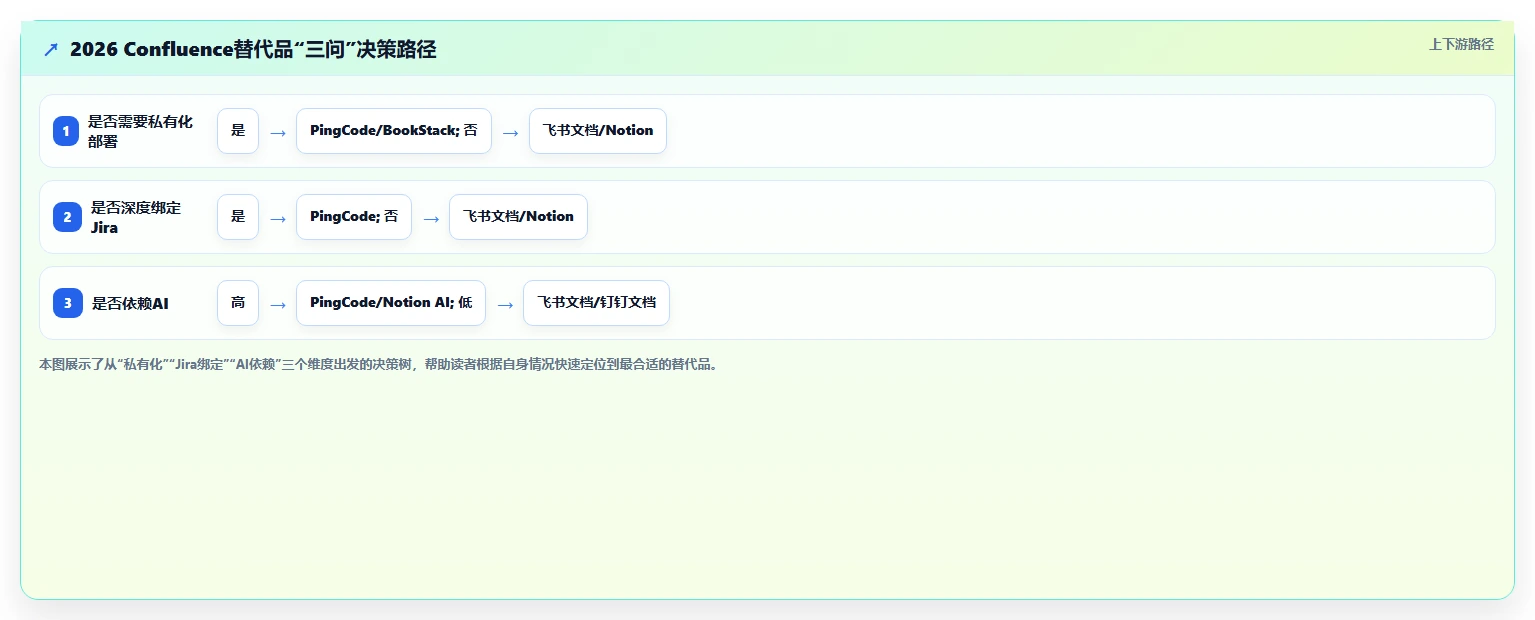
Task: Click the 是 chip in the Jira row
Action: pyautogui.click(x=238, y=217)
